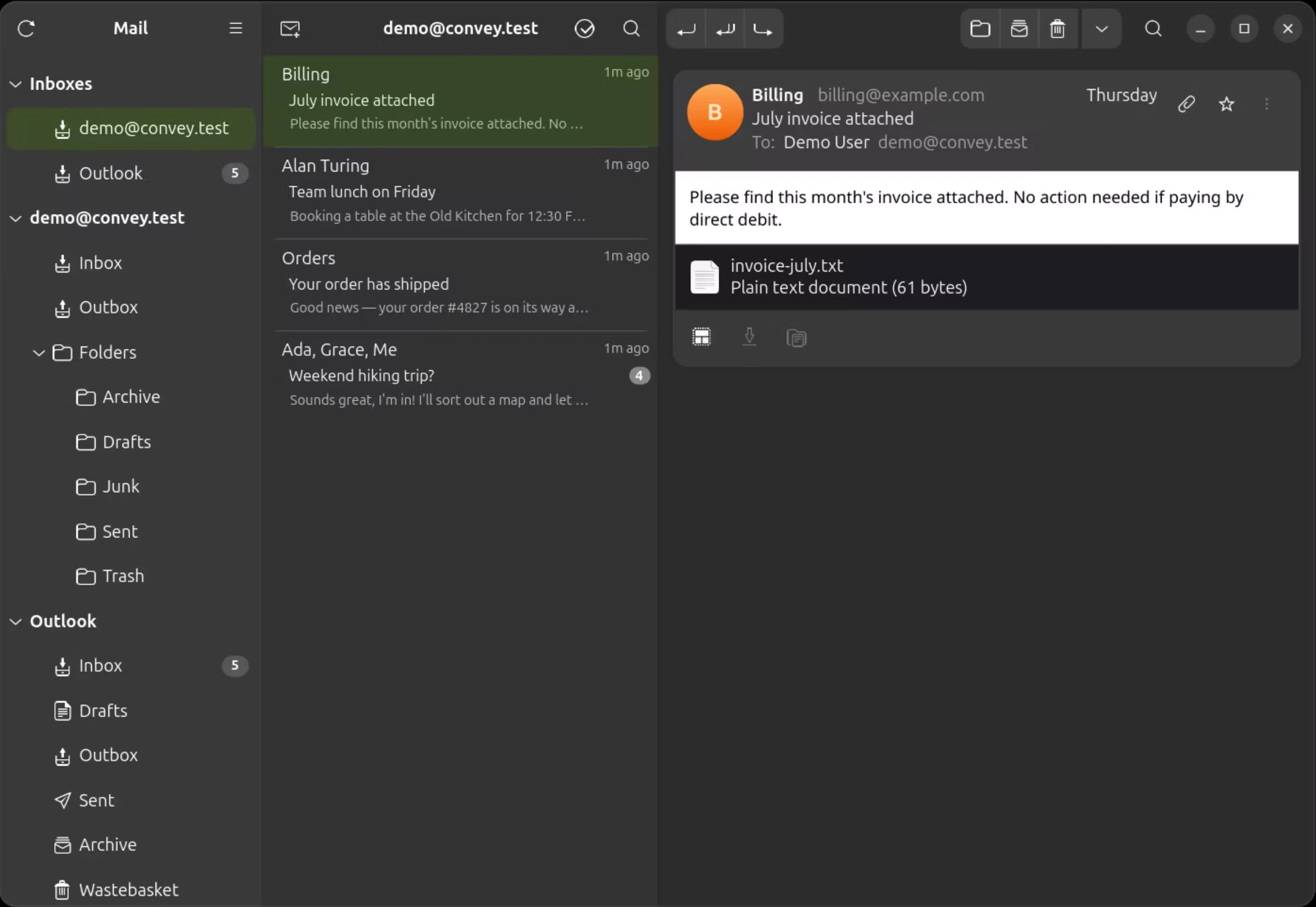Reply all to the email
This screenshot has height=907, width=1316.
[x=725, y=29]
